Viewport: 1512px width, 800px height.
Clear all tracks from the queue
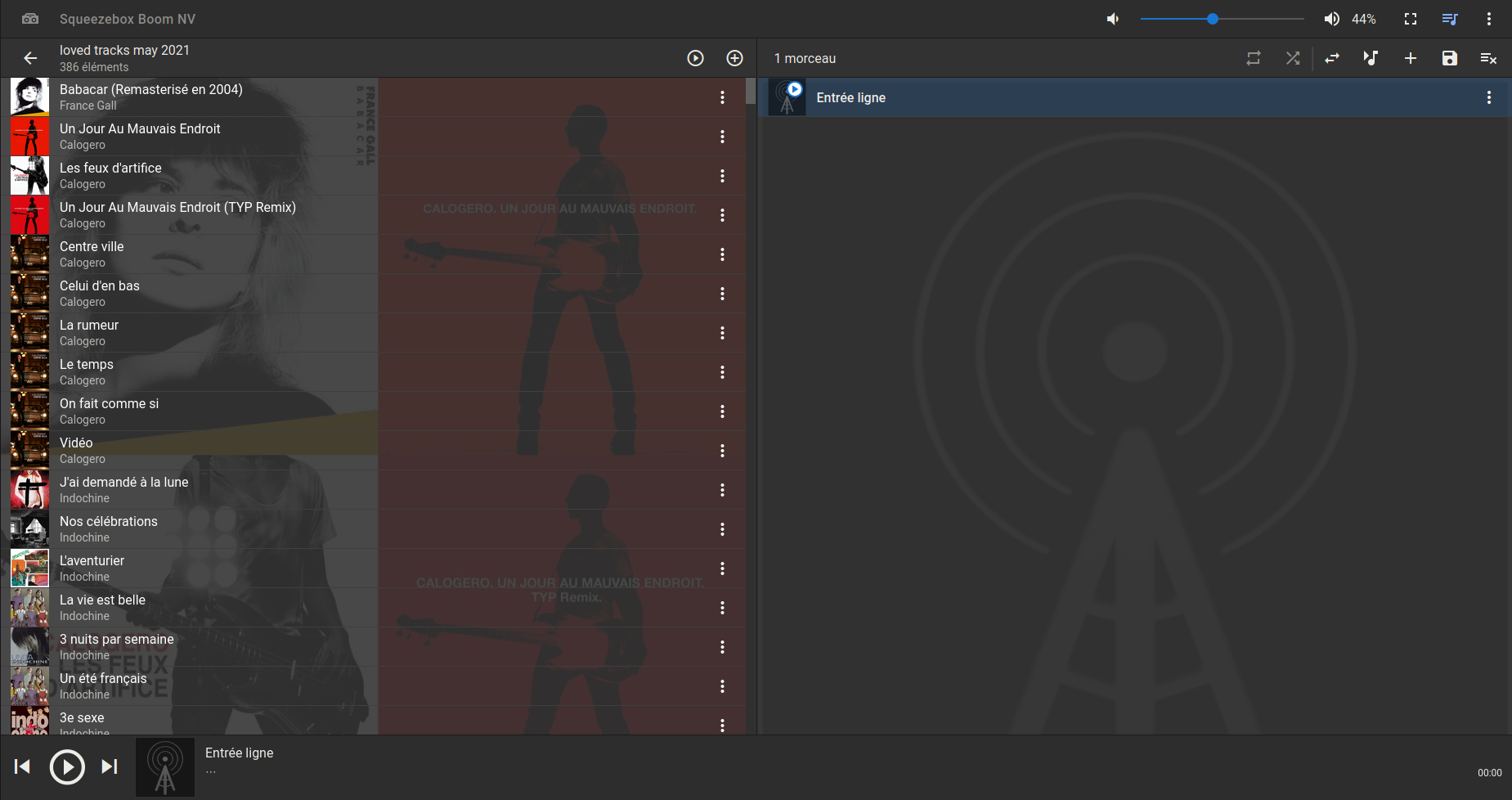pyautogui.click(x=1488, y=58)
